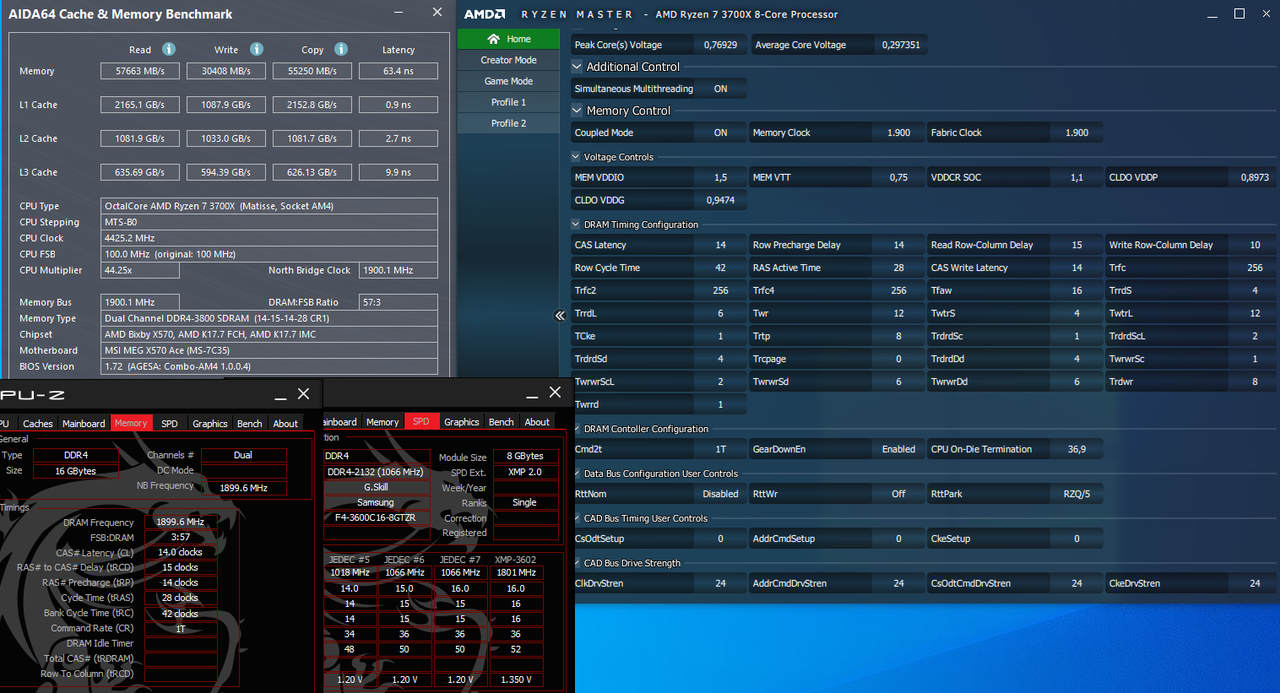The height and width of the screenshot is (693, 1280).
Task: Select the Memory tab in left CPU-Z window
Action: point(131,423)
